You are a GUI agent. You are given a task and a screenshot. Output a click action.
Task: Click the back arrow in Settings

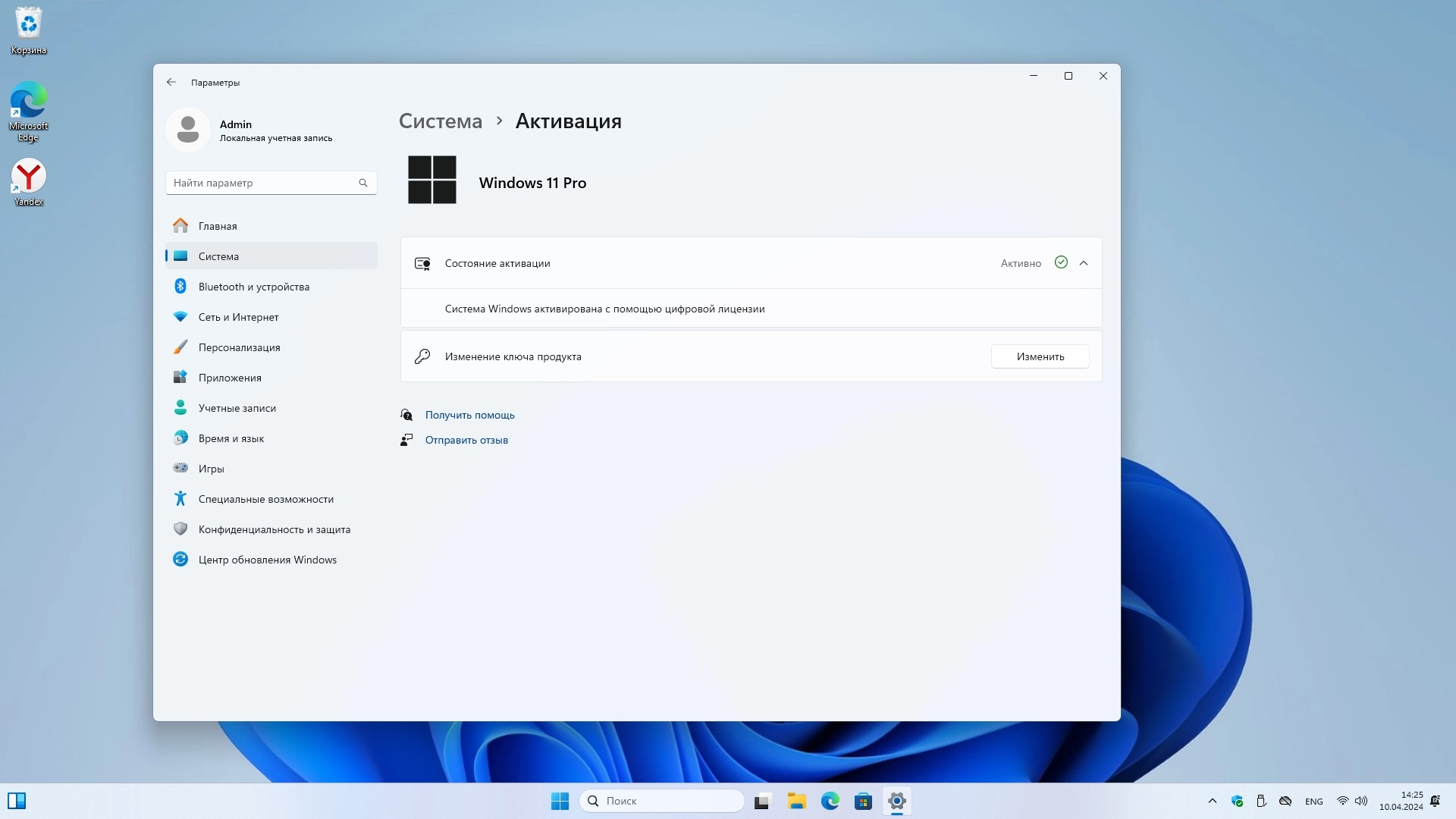click(171, 82)
